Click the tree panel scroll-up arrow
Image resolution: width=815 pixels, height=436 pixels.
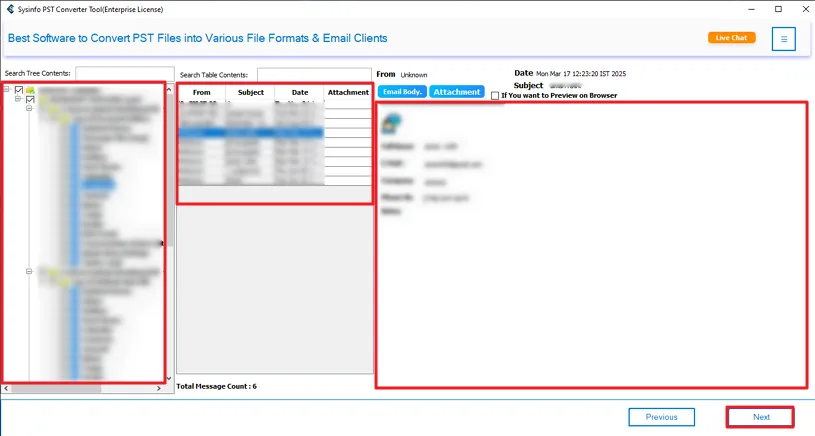(x=169, y=90)
